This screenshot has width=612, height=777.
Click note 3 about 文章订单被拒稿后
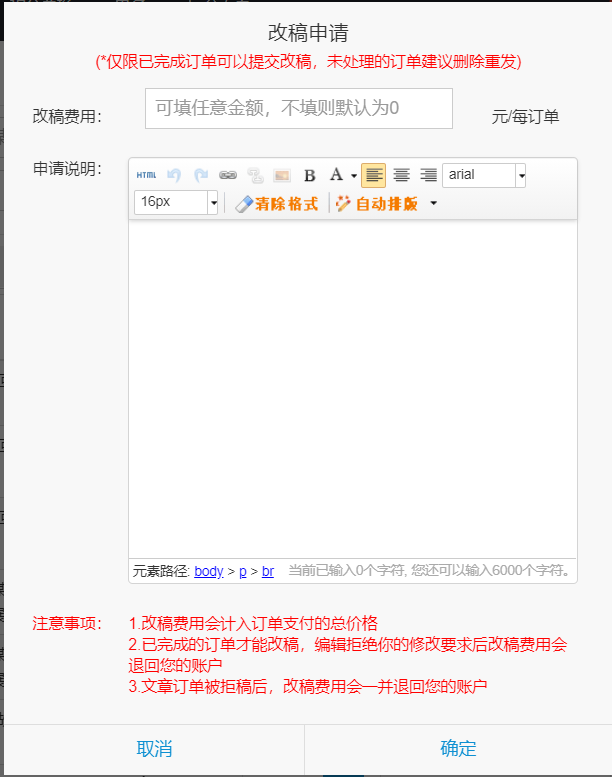(x=308, y=686)
